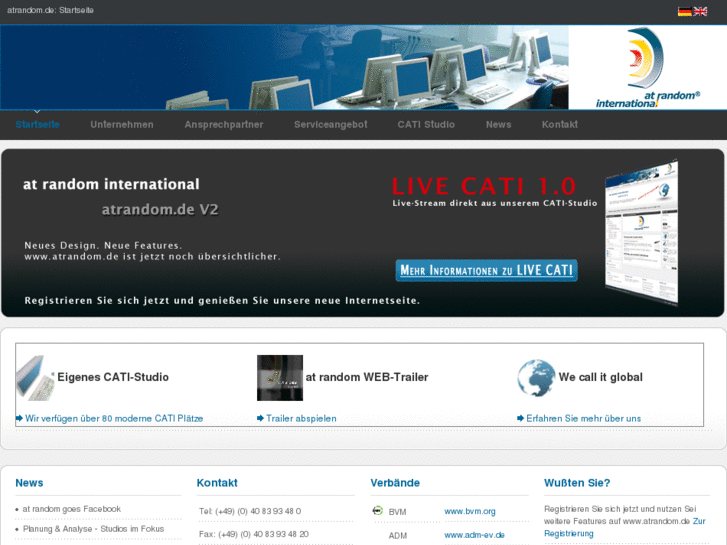Click the atrandom.de: Startseite title text
The height and width of the screenshot is (545, 727).
(x=51, y=10)
